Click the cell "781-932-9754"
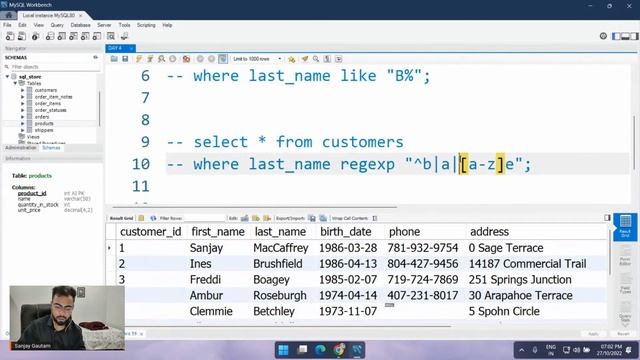Image resolution: width=640 pixels, height=360 pixels. [422, 248]
